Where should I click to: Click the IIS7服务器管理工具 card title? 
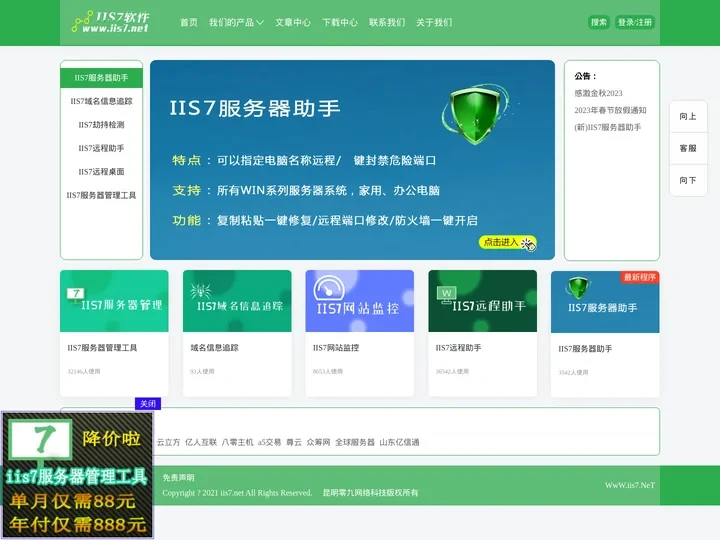[x=102, y=348]
